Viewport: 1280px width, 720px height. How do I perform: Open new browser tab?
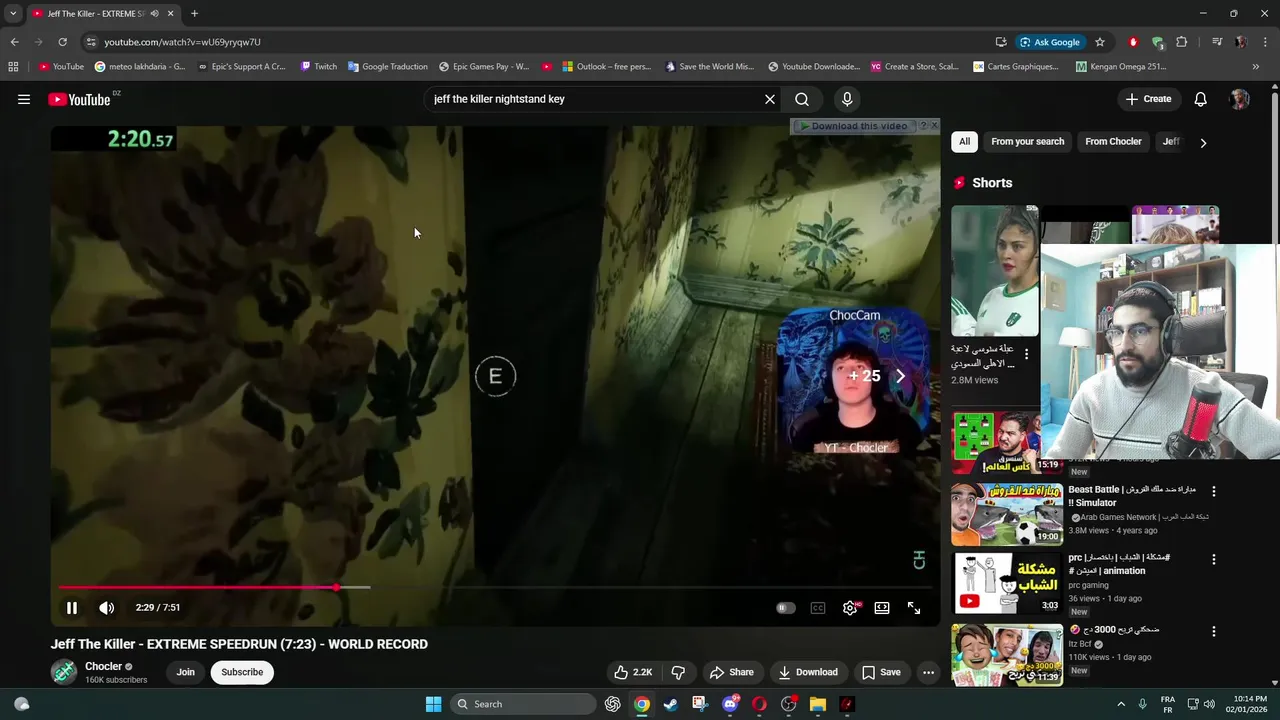[x=194, y=14]
